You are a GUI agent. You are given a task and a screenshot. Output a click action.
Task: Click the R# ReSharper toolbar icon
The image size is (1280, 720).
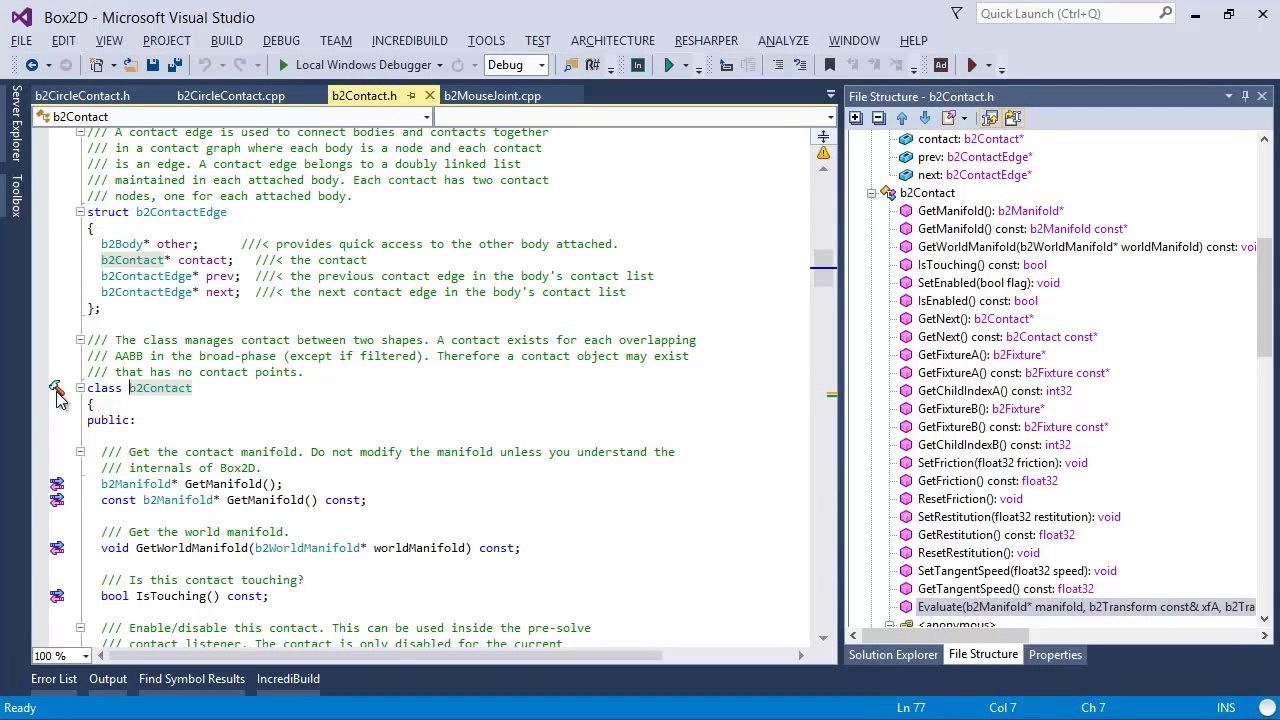[x=593, y=65]
